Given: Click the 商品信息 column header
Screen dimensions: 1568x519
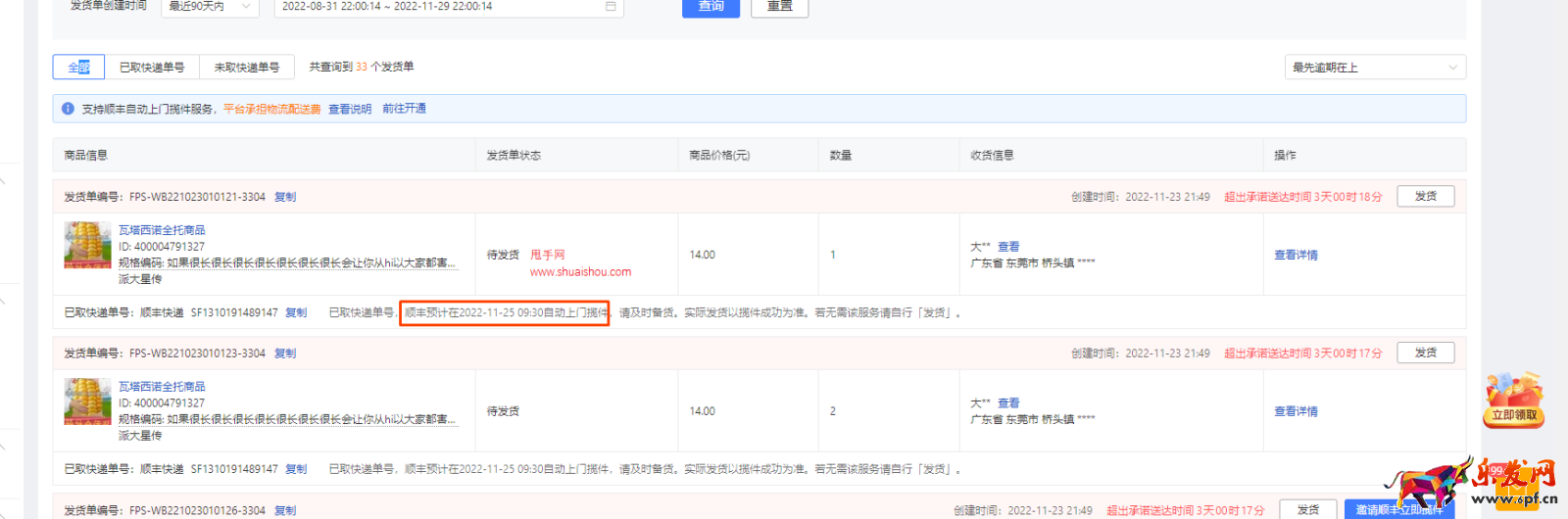Looking at the screenshot, I should 85,155.
